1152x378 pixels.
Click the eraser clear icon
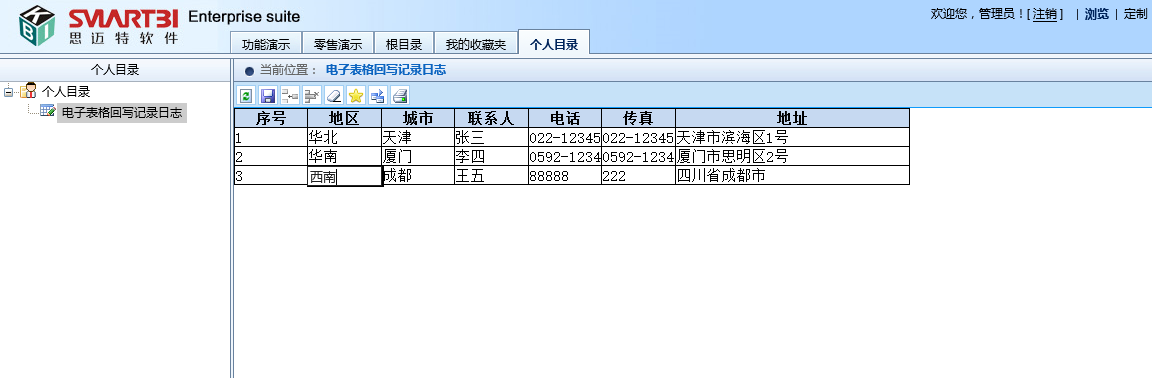pos(334,96)
